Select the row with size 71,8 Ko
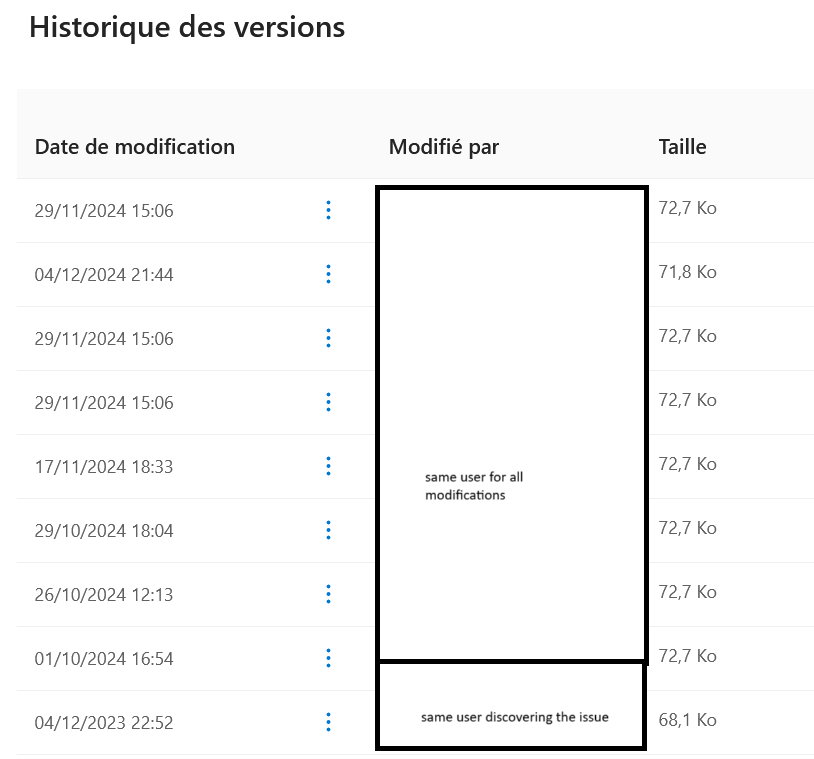 pos(415,275)
